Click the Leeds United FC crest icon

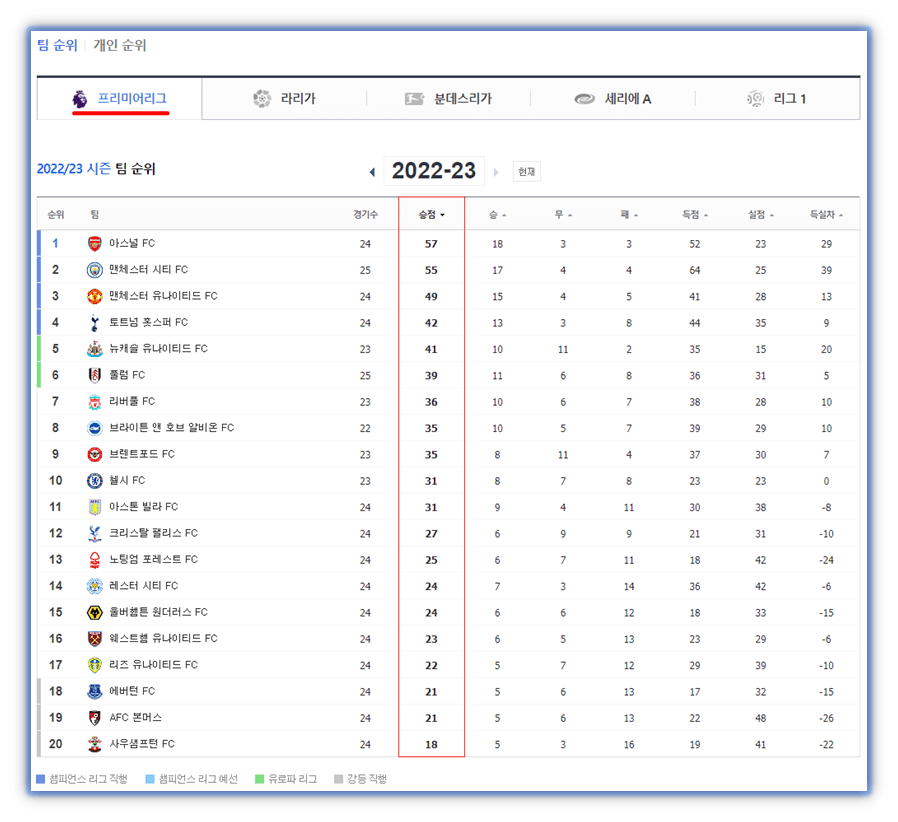coord(94,665)
